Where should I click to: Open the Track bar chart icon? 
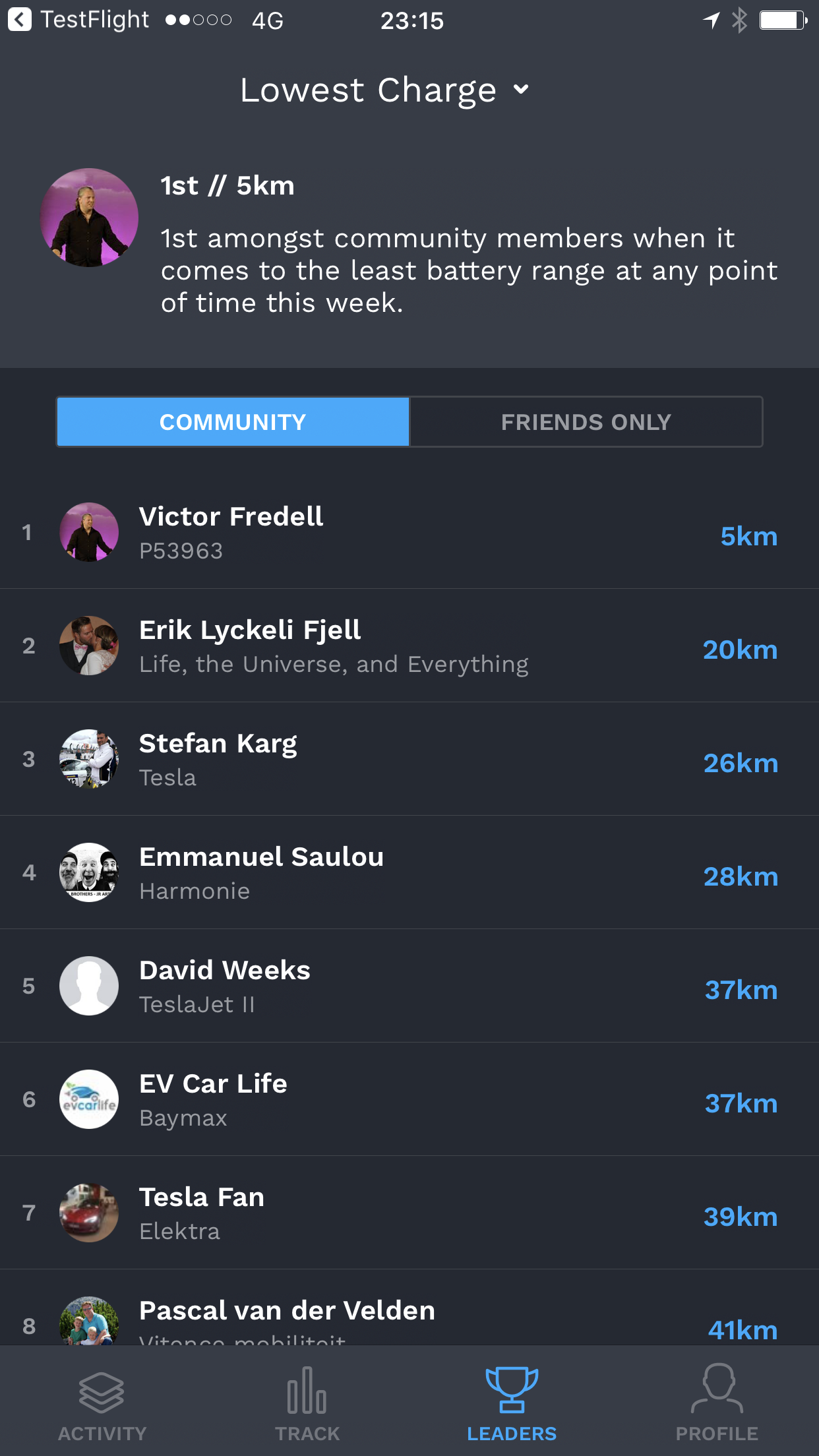(307, 1390)
